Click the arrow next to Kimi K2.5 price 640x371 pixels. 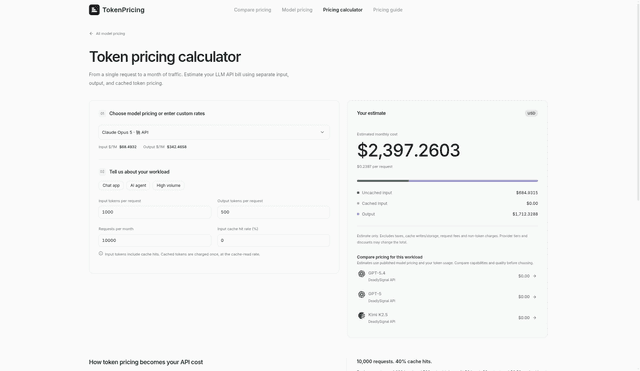tap(535, 318)
